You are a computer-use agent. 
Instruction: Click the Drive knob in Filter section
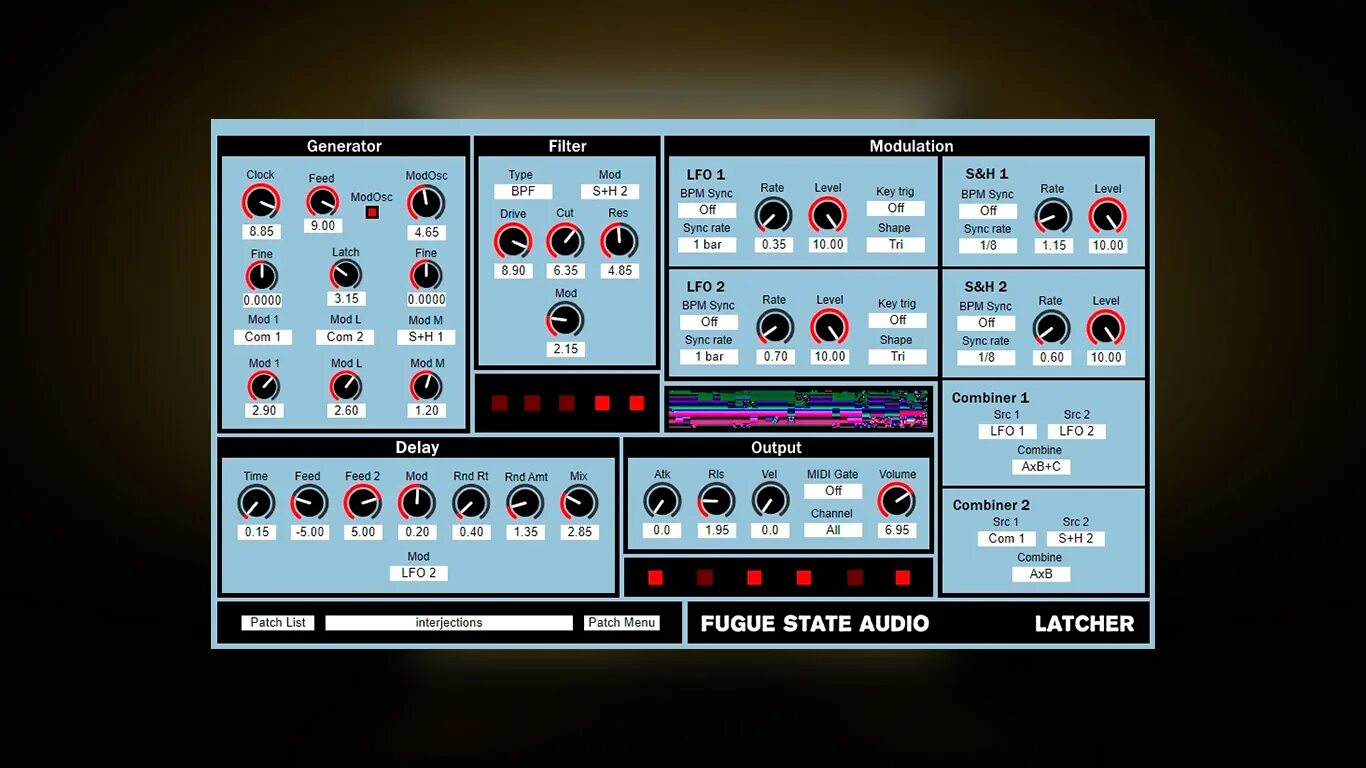[513, 242]
